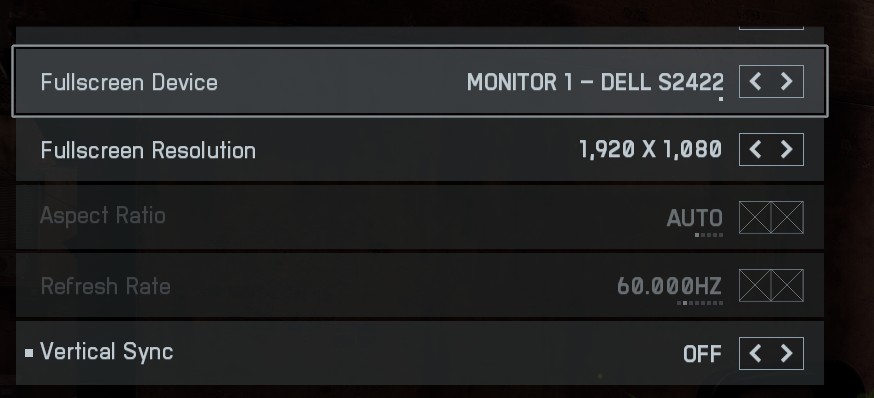Click the right arrow for Fullscreen Device
The height and width of the screenshot is (398, 874).
click(x=787, y=81)
